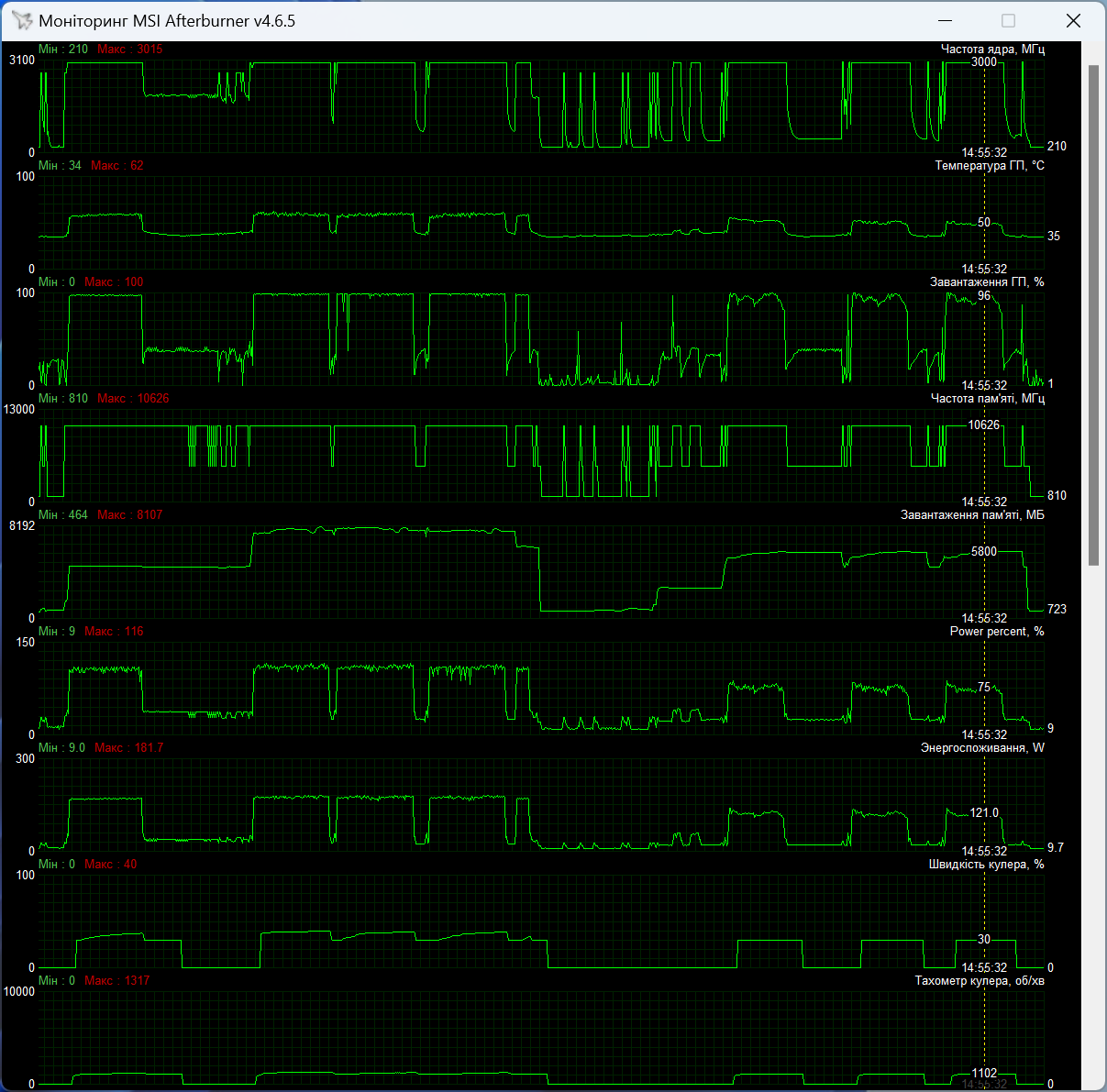
Task: Select the 'Частота ядра, МГц' graph title
Action: (x=992, y=50)
